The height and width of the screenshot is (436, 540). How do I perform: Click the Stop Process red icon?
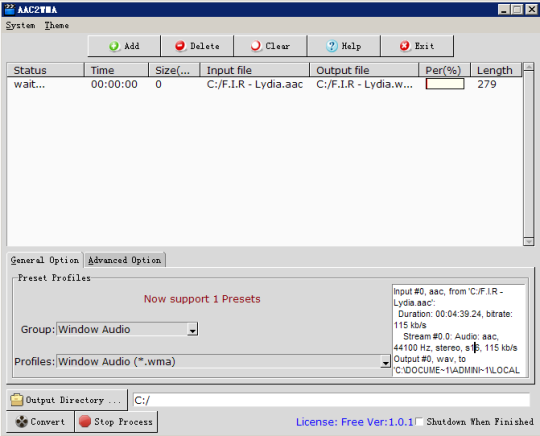85,421
